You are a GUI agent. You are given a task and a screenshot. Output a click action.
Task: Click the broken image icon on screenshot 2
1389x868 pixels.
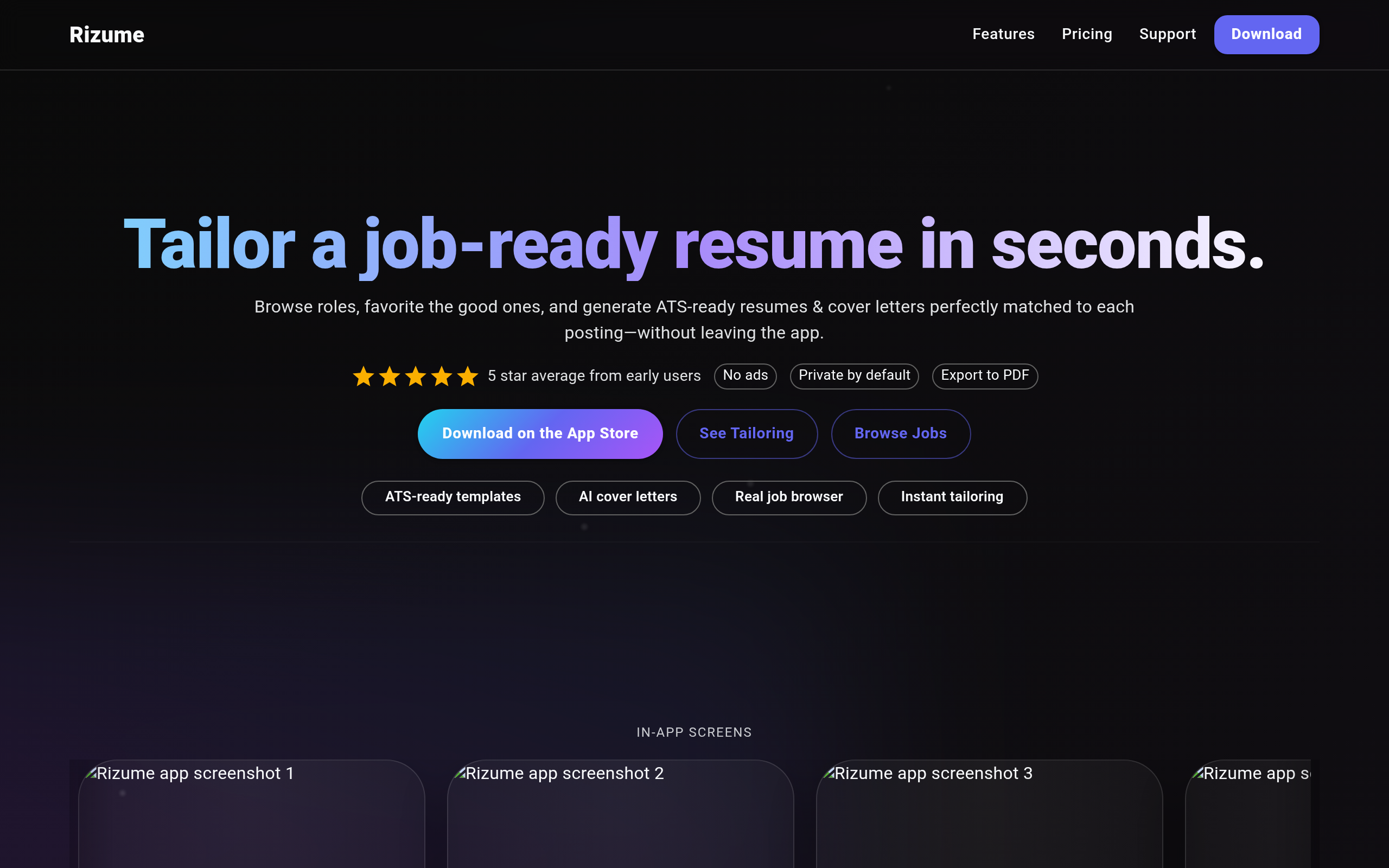pyautogui.click(x=460, y=773)
